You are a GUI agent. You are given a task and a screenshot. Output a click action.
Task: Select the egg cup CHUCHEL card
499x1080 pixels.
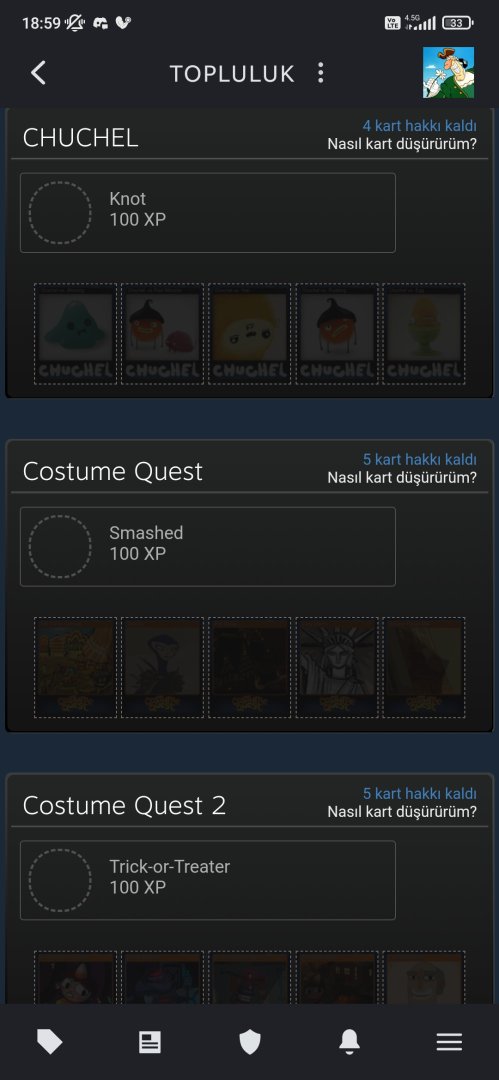[x=424, y=334]
